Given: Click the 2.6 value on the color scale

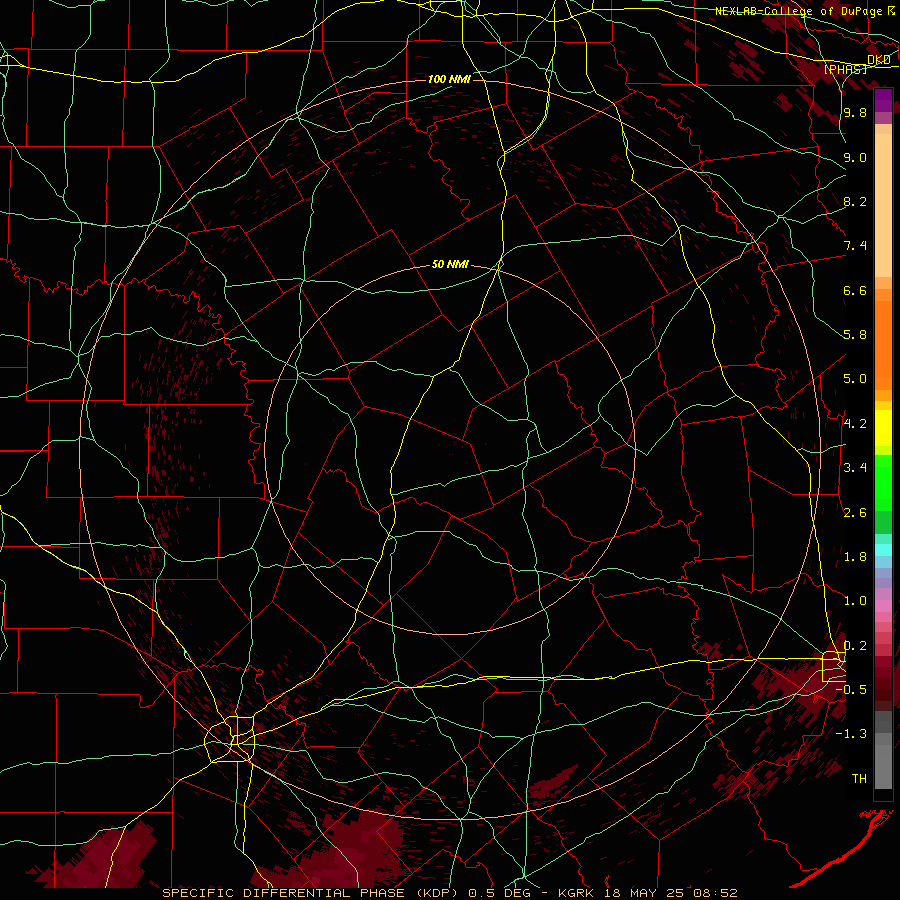Looking at the screenshot, I should click(x=855, y=513).
